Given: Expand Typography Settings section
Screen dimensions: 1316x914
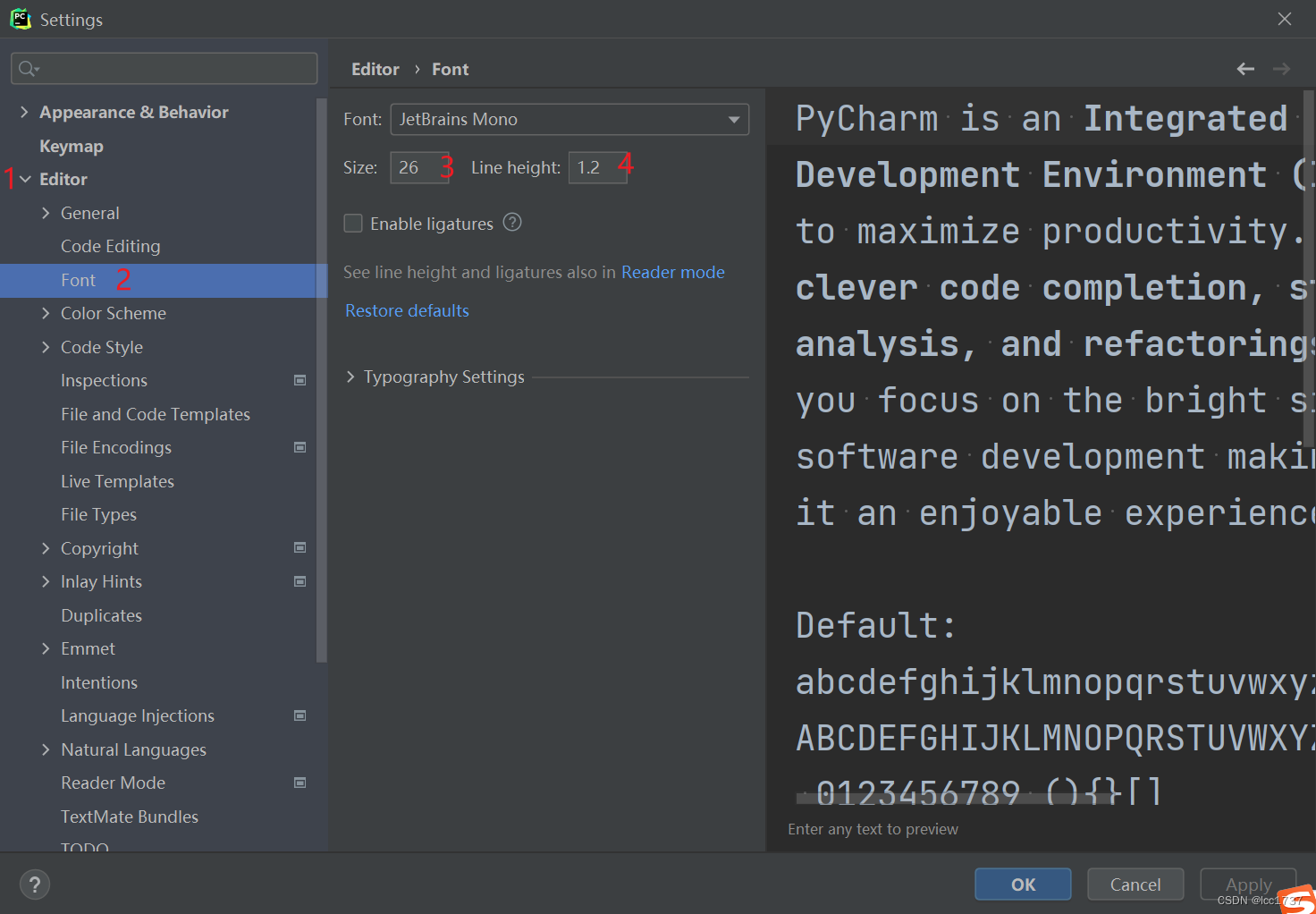Looking at the screenshot, I should 350,377.
